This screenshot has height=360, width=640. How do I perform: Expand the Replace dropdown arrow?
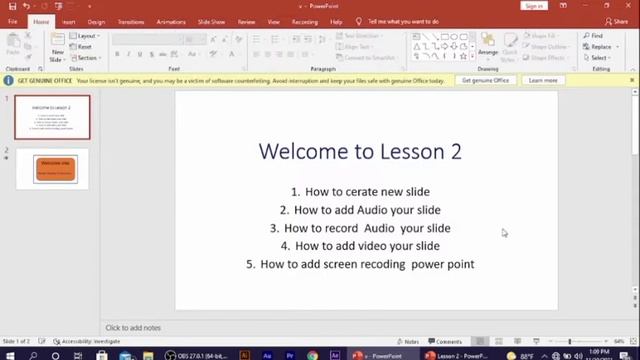(x=617, y=47)
